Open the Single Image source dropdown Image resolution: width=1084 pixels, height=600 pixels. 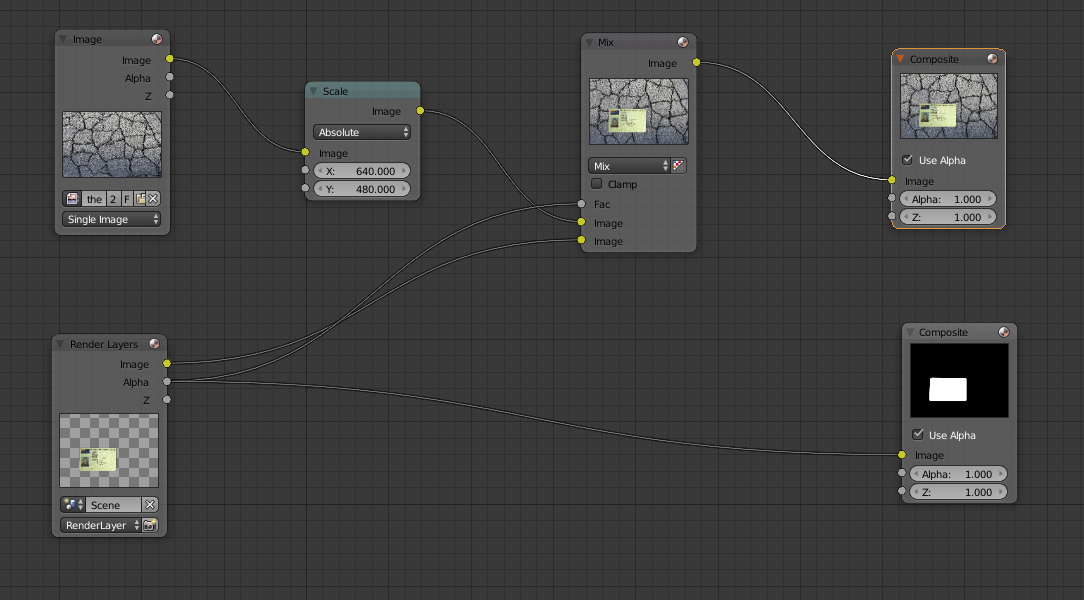point(111,219)
